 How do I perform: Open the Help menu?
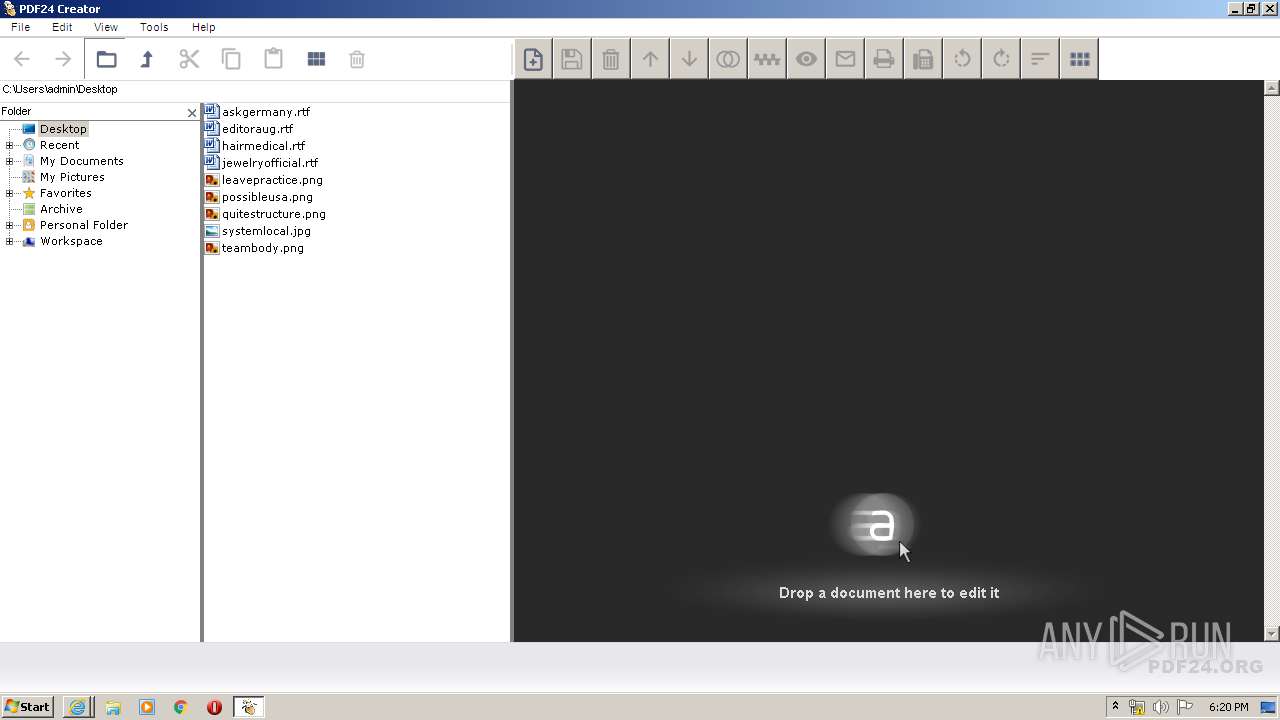tap(203, 27)
